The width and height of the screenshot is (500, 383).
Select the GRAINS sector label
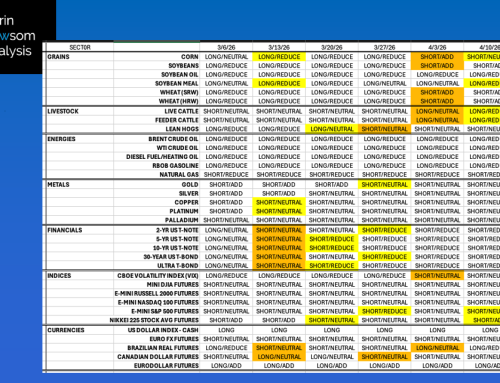[58, 57]
